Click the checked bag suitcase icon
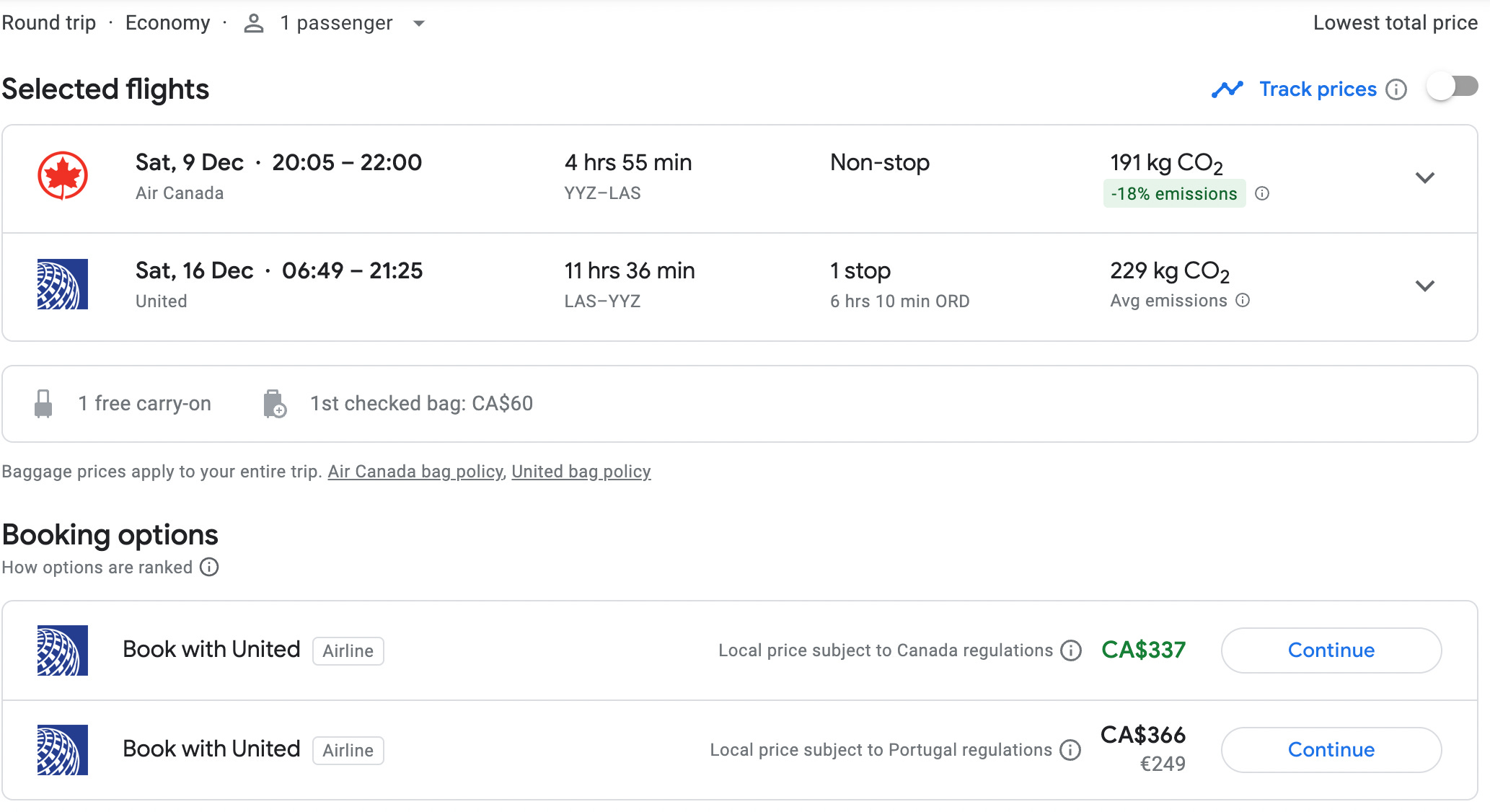Viewport: 1490px width, 812px height. click(x=274, y=404)
